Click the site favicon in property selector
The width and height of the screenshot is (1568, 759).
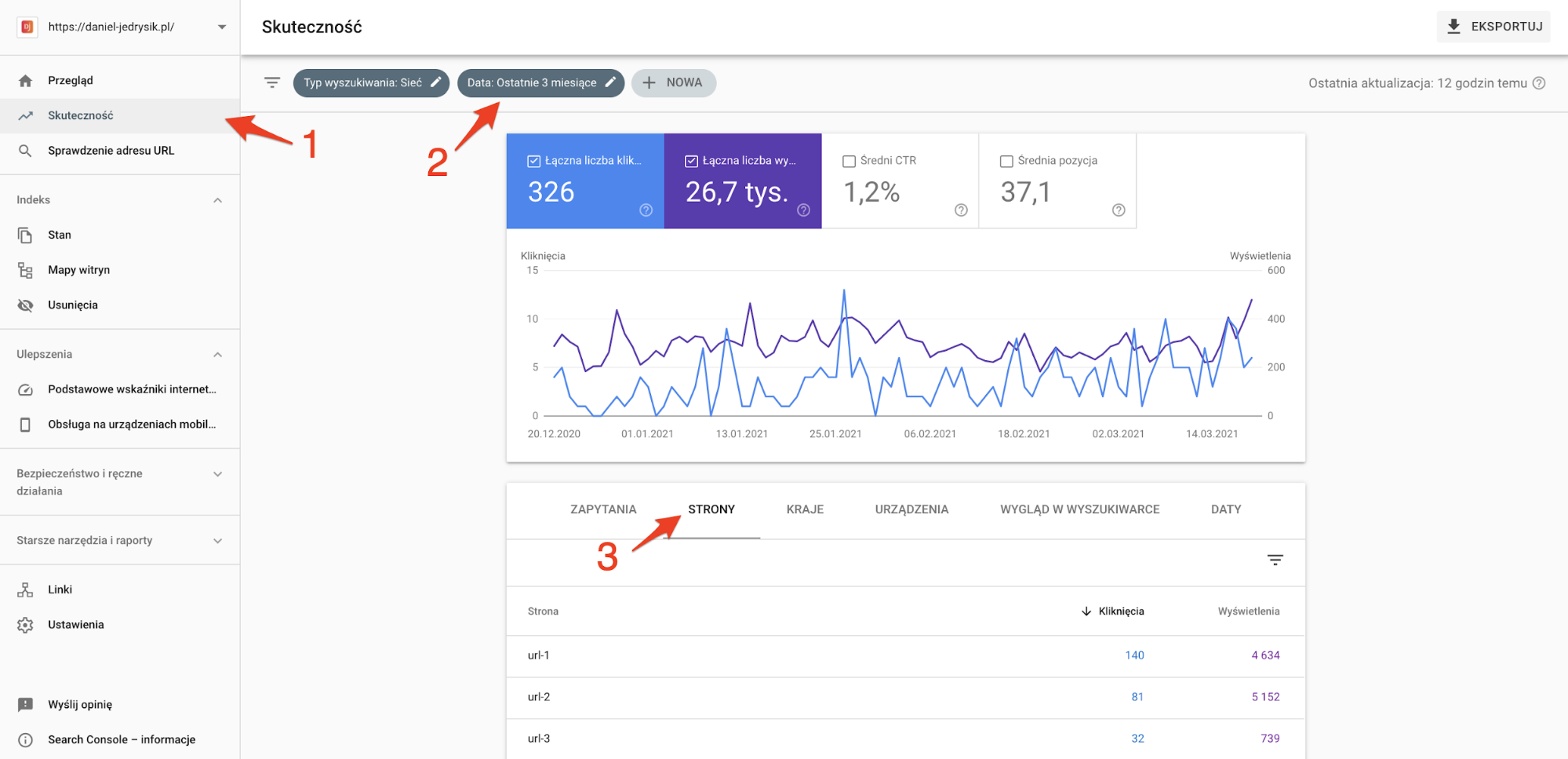click(x=27, y=27)
